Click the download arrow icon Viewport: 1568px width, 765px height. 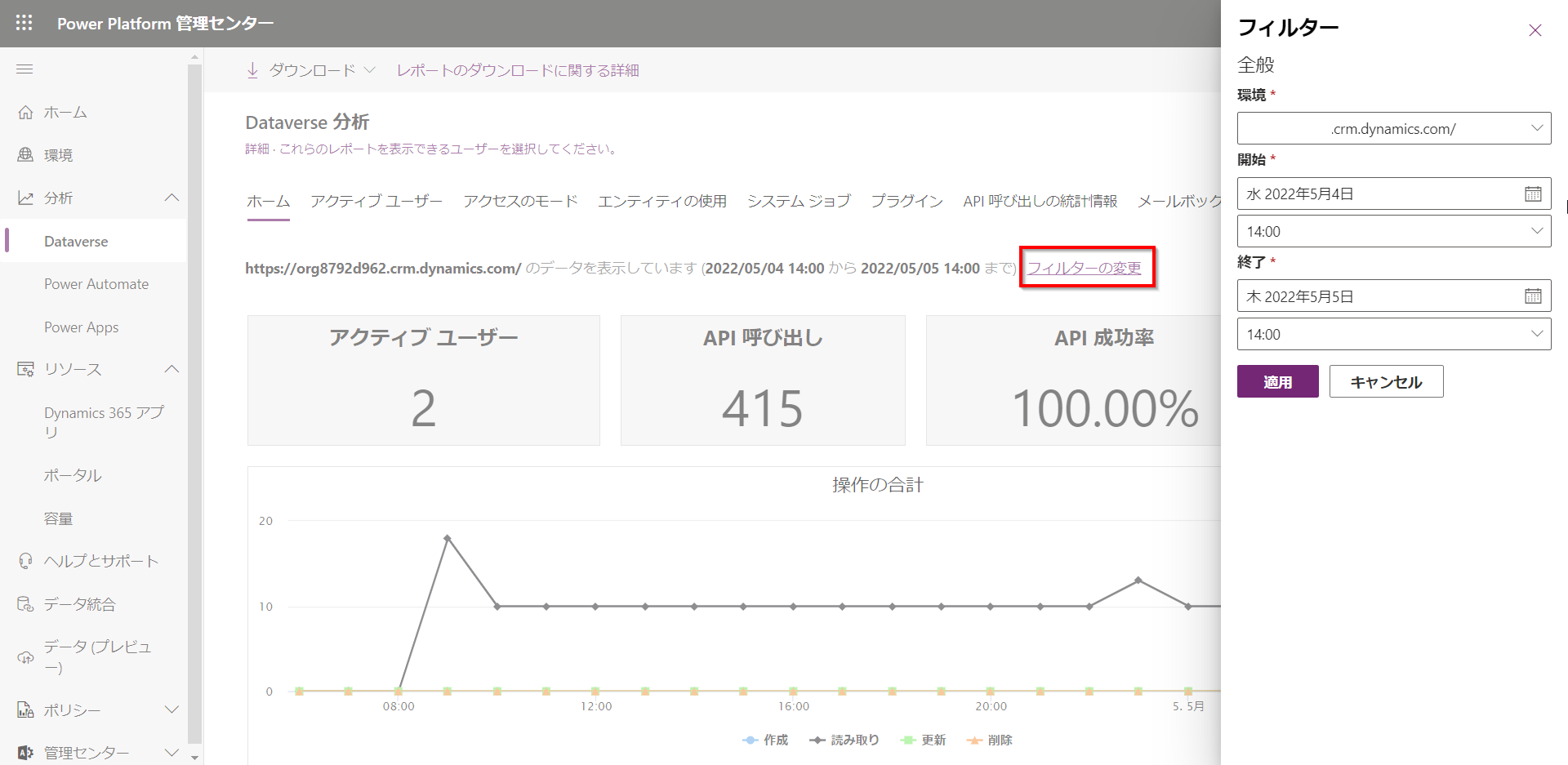[x=252, y=70]
